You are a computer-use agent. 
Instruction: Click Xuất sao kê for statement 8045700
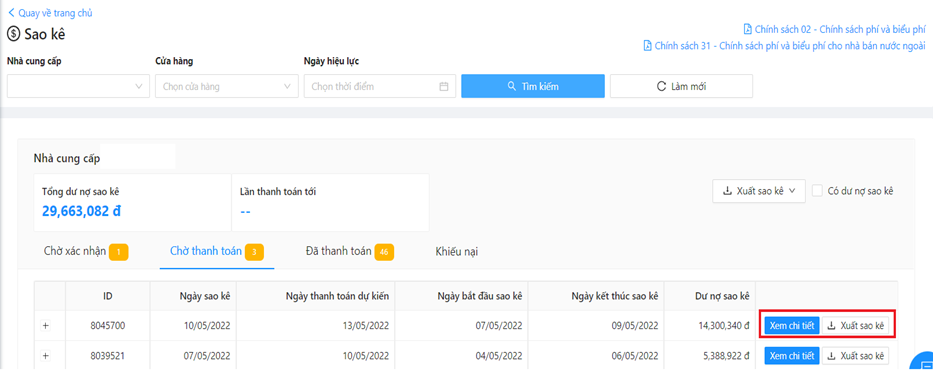855,326
